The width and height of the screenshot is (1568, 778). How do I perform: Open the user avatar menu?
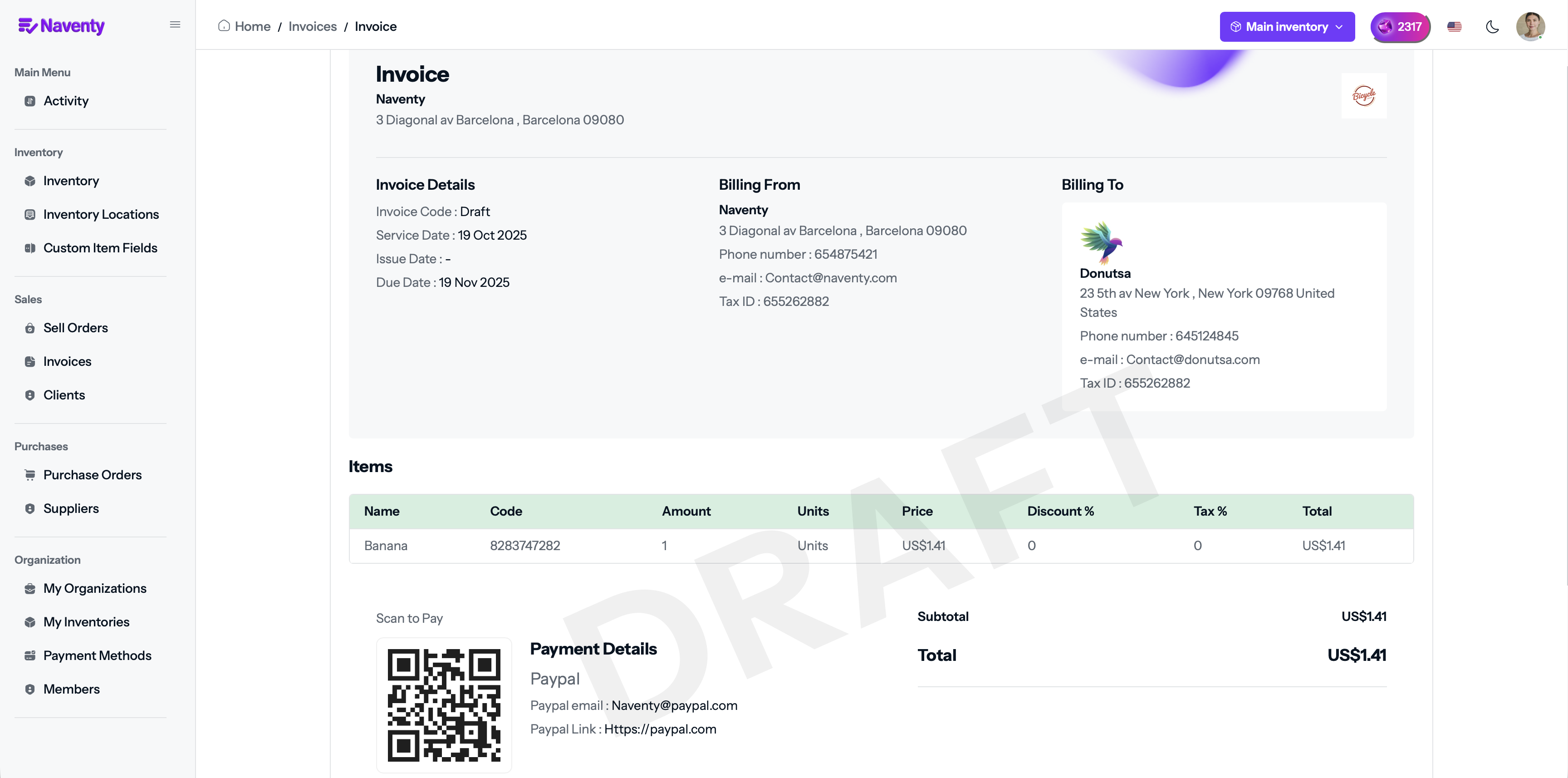tap(1530, 26)
